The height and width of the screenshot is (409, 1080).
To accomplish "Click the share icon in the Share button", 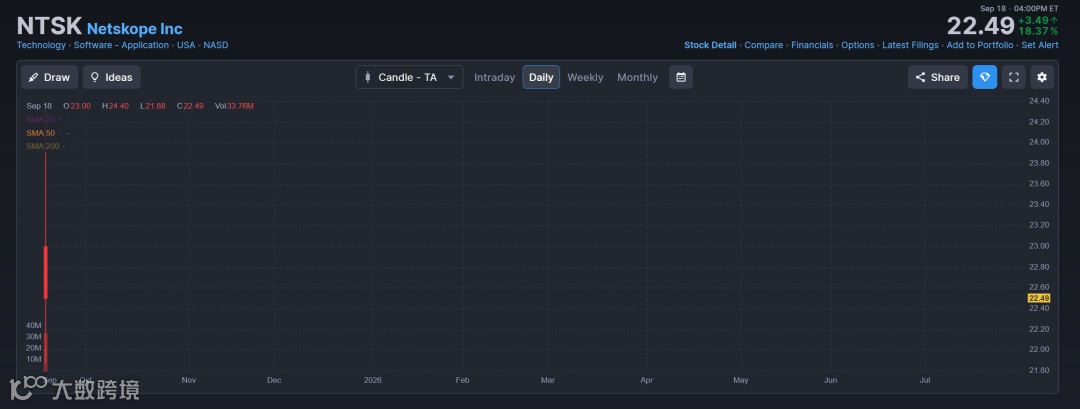I will point(920,77).
